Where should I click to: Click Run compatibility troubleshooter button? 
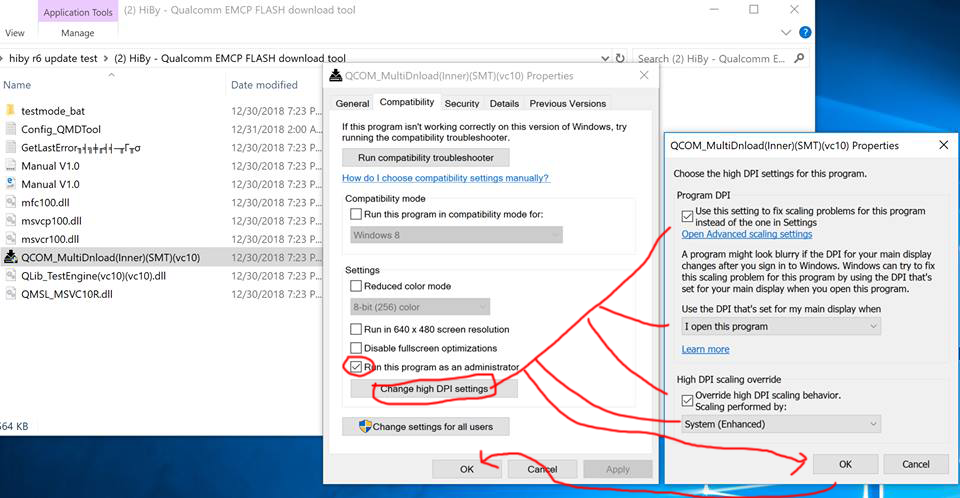(x=426, y=157)
